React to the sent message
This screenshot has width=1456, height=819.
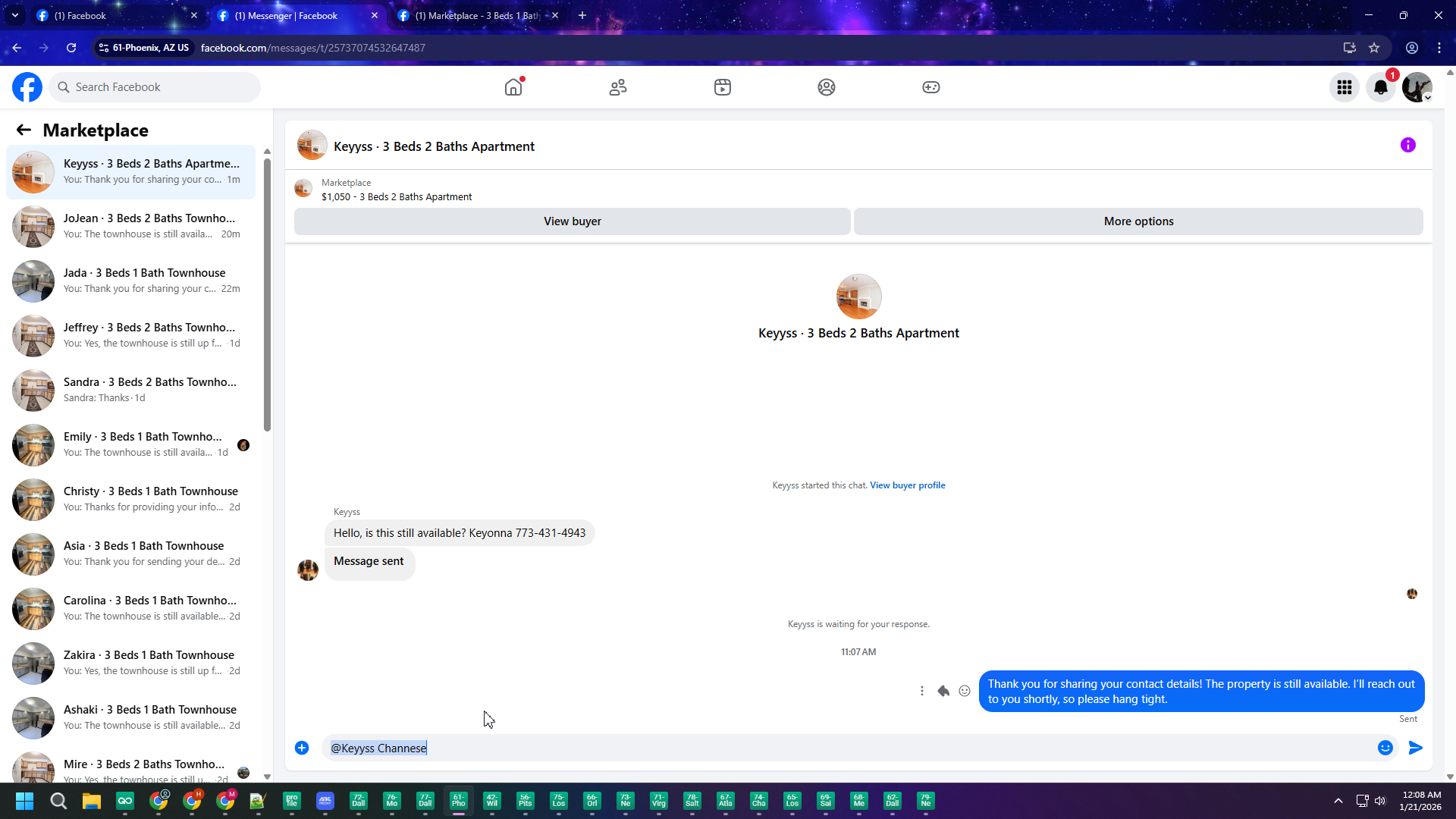tap(965, 691)
